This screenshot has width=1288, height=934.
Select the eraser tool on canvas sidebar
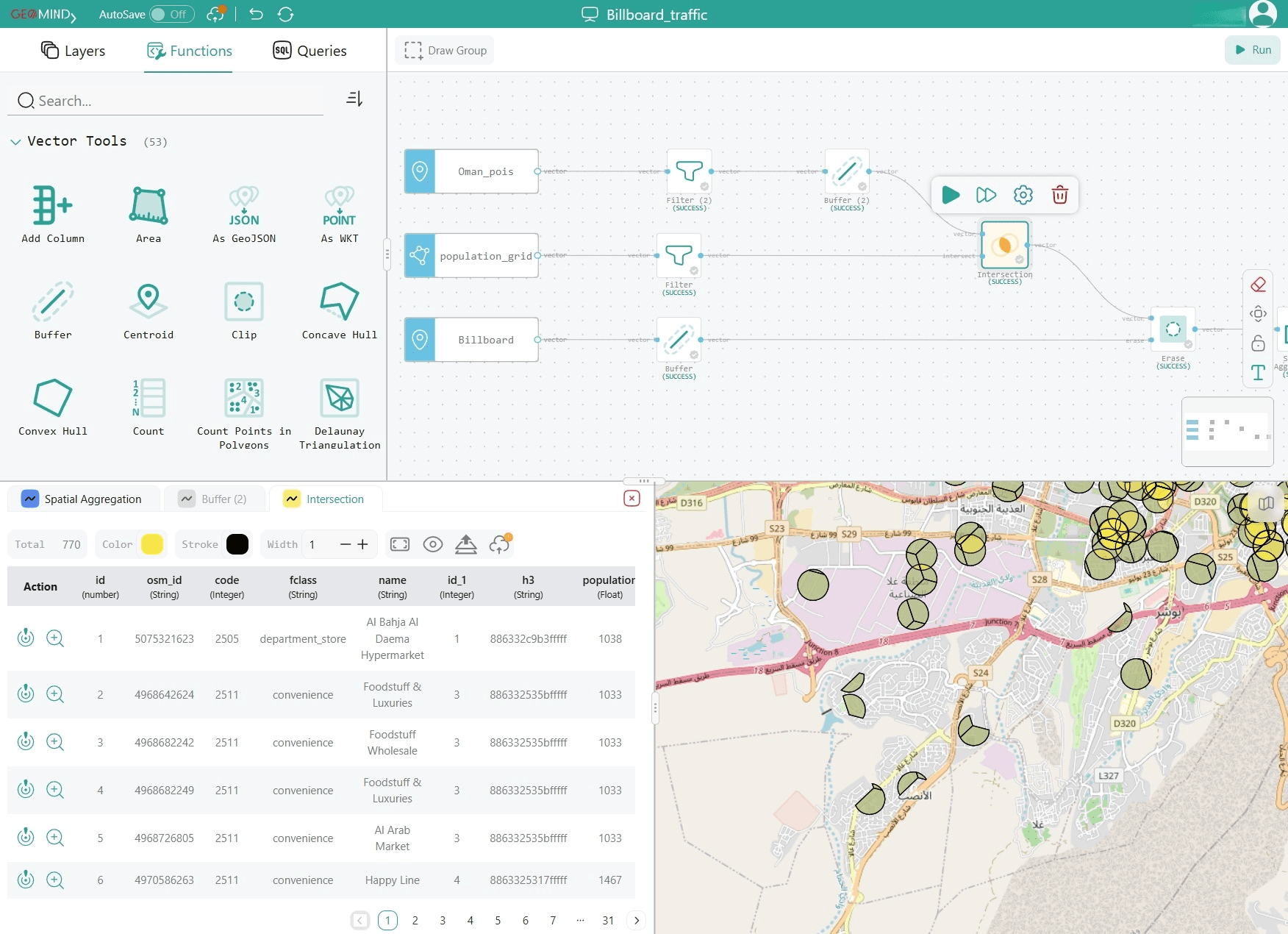pyautogui.click(x=1258, y=285)
